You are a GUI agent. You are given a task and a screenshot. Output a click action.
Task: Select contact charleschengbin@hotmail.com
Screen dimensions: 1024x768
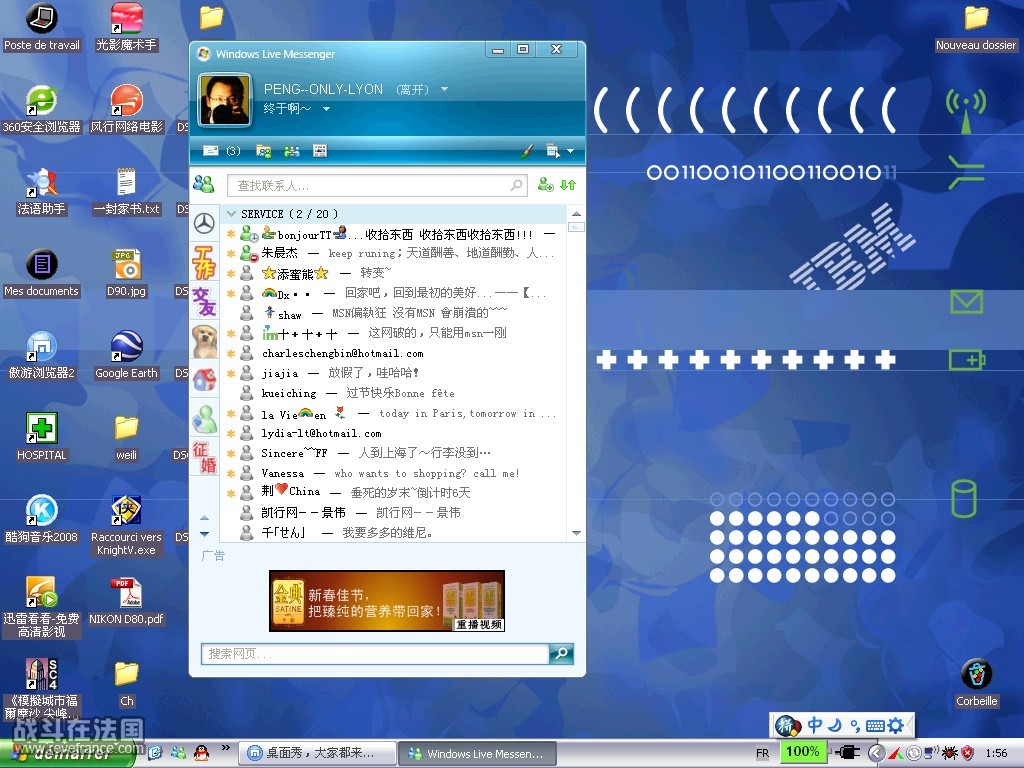coord(342,354)
